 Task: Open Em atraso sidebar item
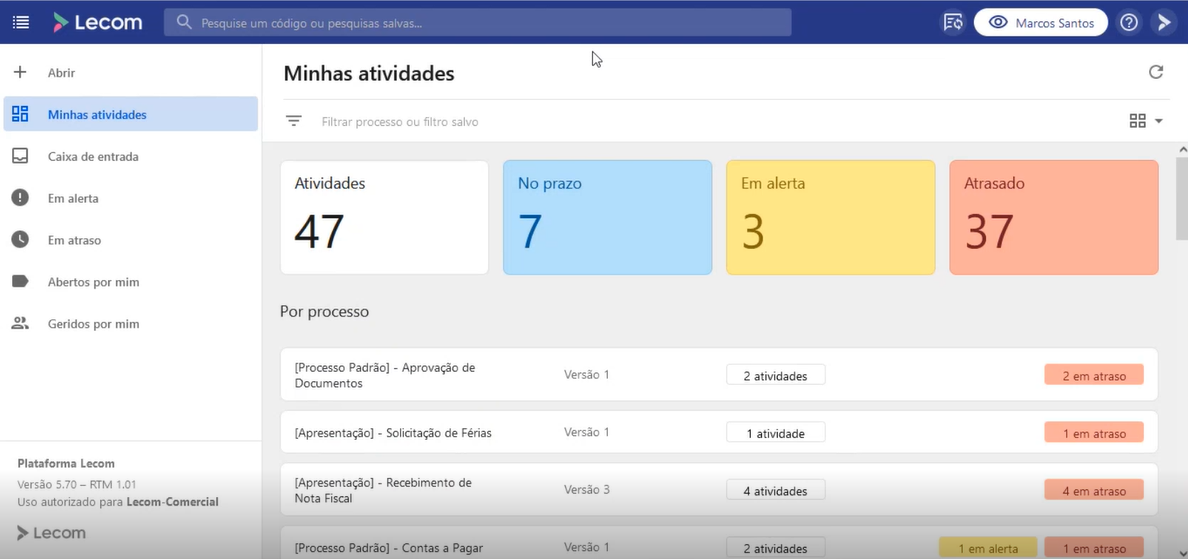click(74, 241)
